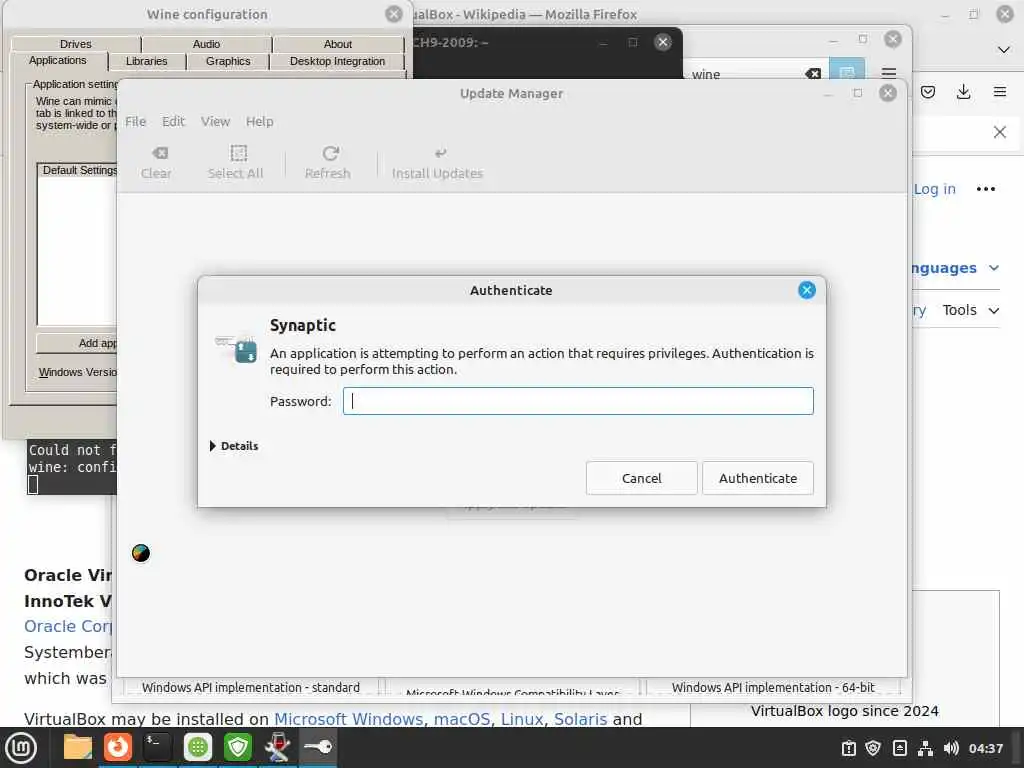The height and width of the screenshot is (768, 1024).
Task: Click the removable drives tray icon
Action: [x=899, y=748]
